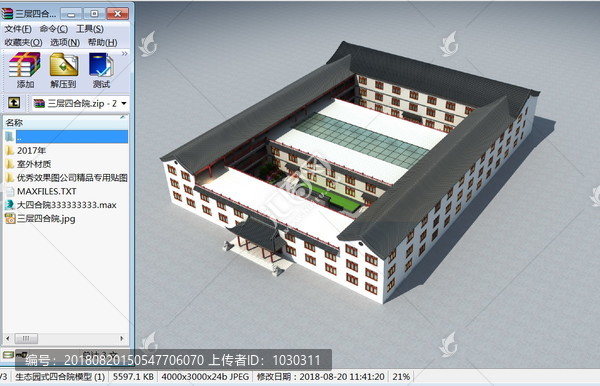Open the File (文件) menu
Viewport: 600px width, 386px height.
(x=18, y=29)
